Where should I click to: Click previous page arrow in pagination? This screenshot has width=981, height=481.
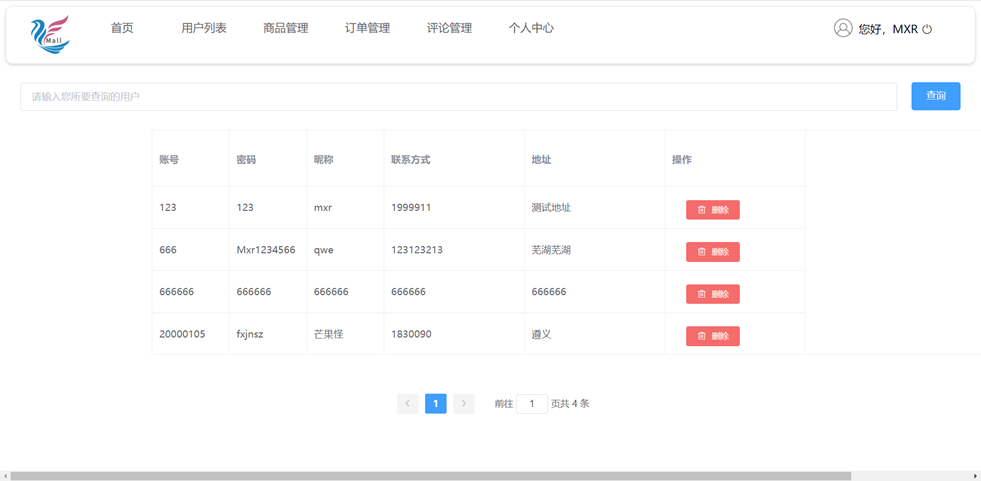coord(407,403)
